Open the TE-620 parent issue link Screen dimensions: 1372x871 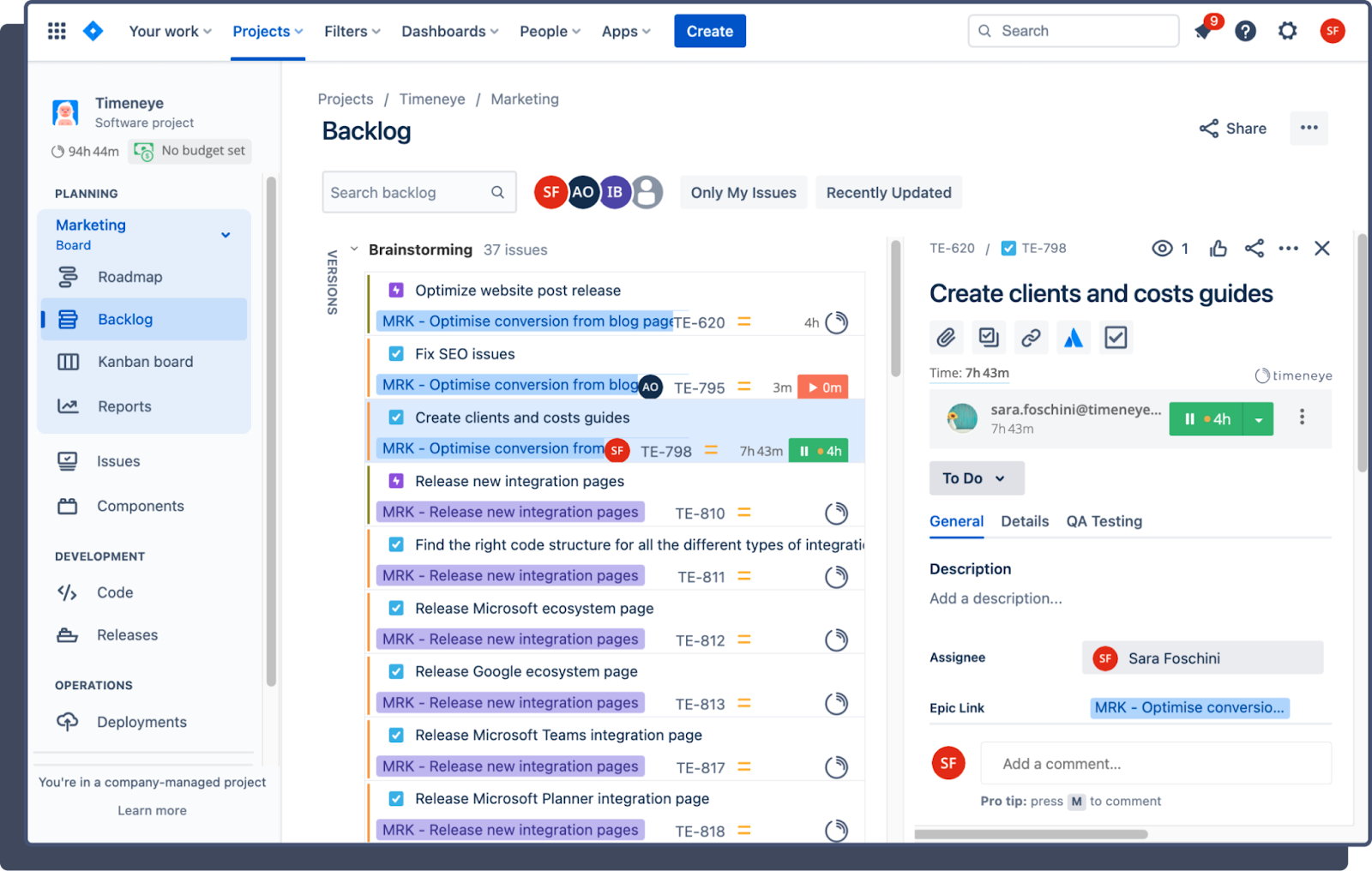pos(952,249)
